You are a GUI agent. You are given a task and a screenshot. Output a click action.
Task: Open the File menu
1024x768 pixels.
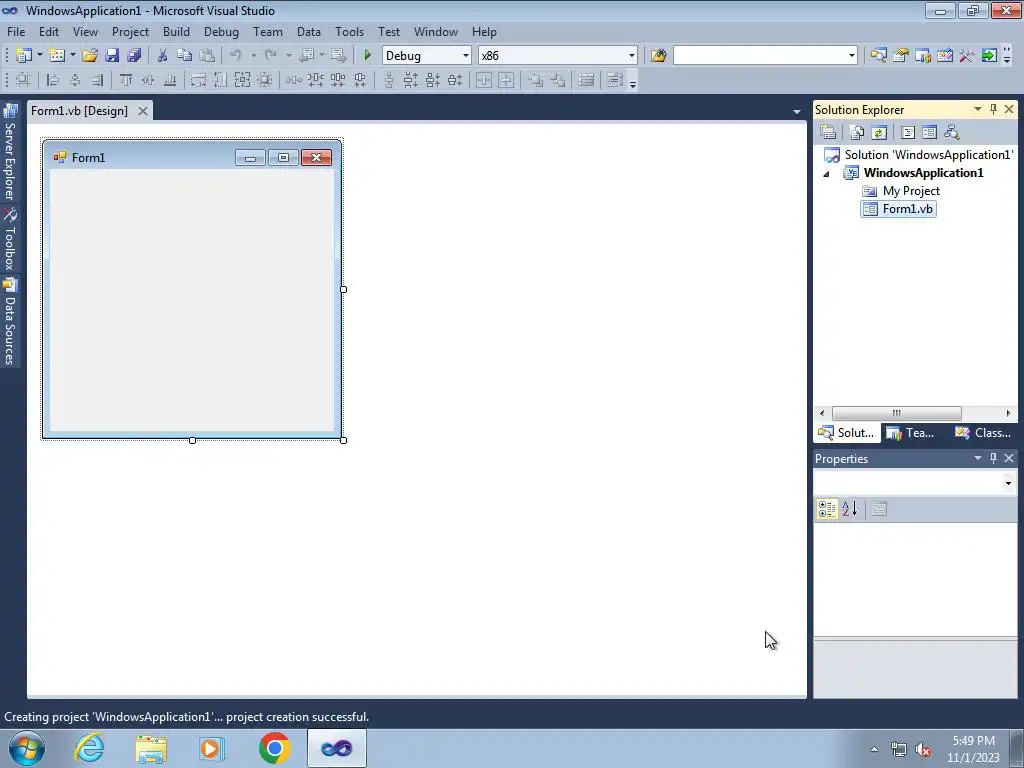pyautogui.click(x=16, y=31)
